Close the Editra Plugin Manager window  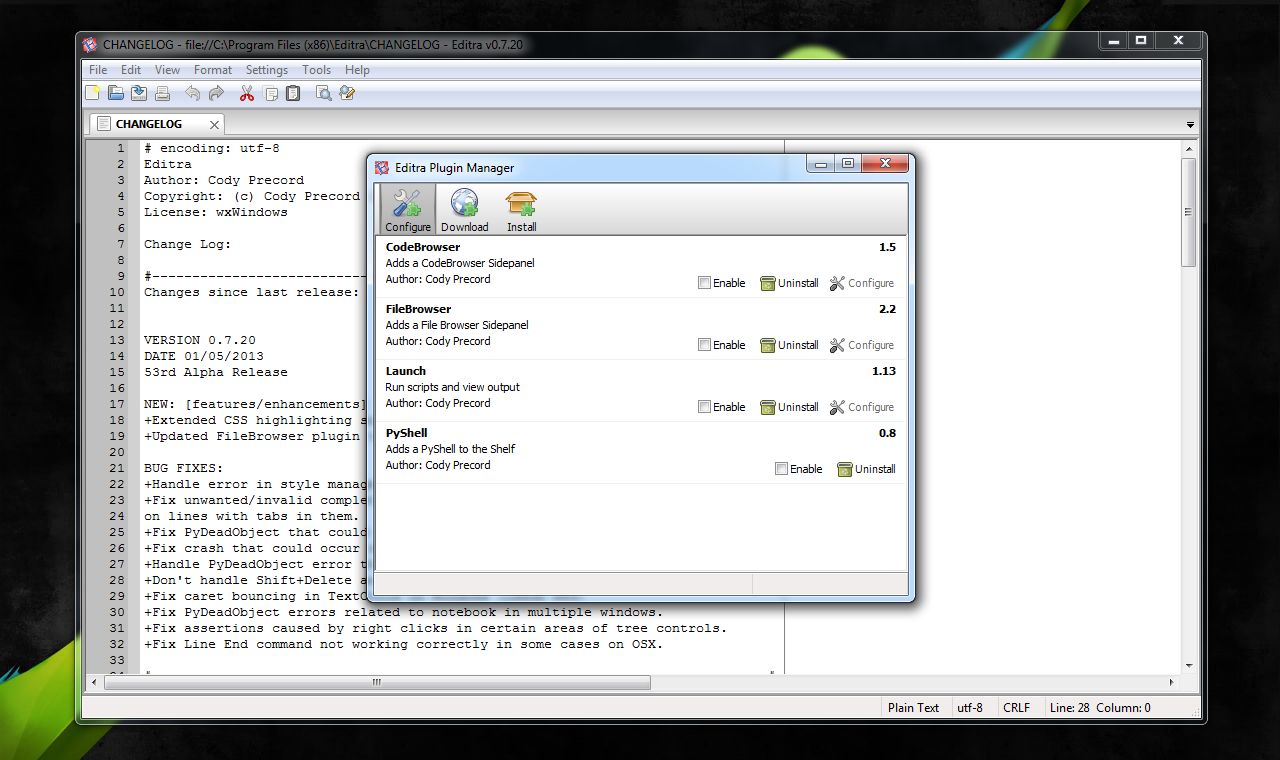click(883, 164)
